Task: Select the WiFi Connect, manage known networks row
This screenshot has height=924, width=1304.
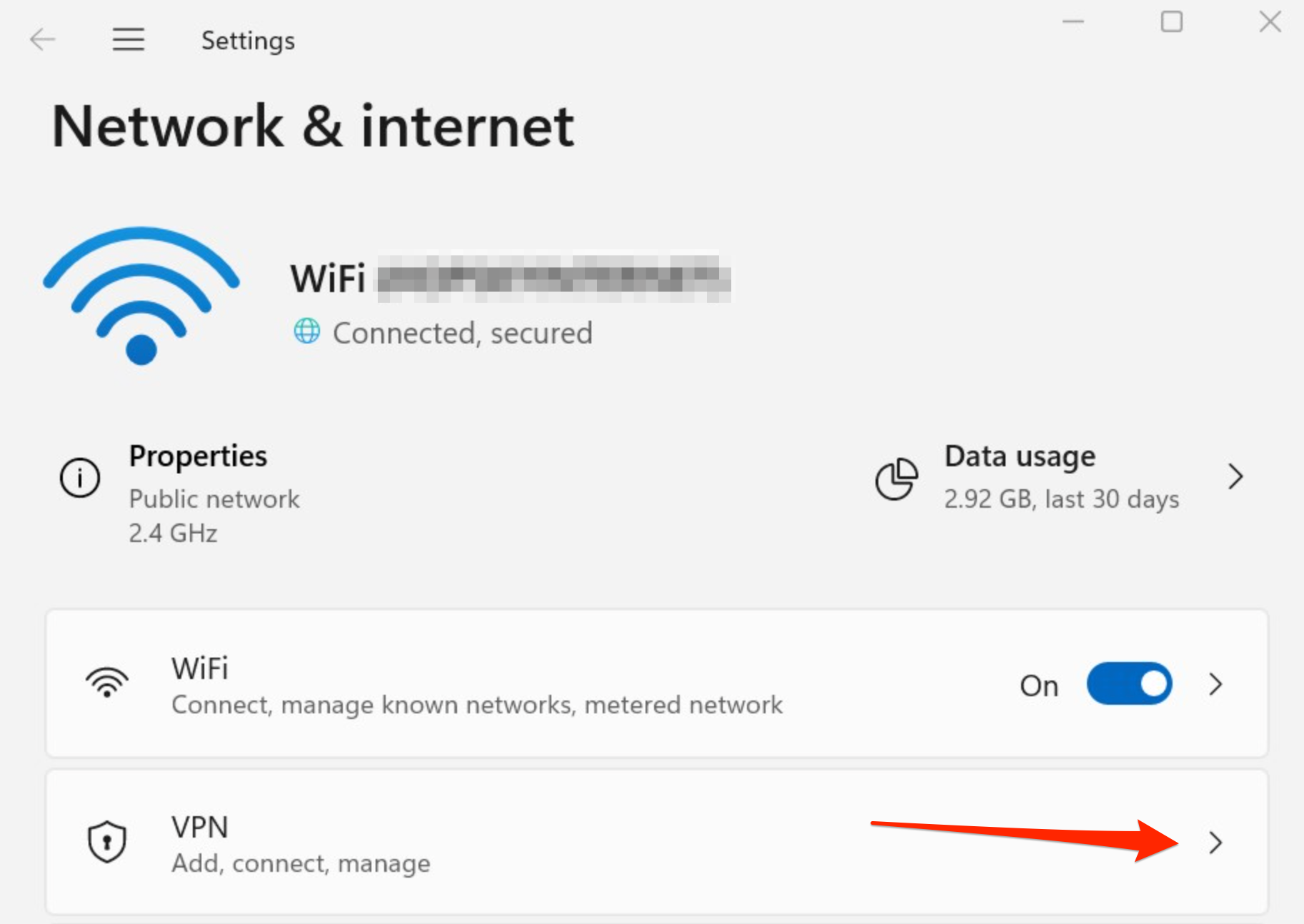Action: pyautogui.click(x=657, y=684)
